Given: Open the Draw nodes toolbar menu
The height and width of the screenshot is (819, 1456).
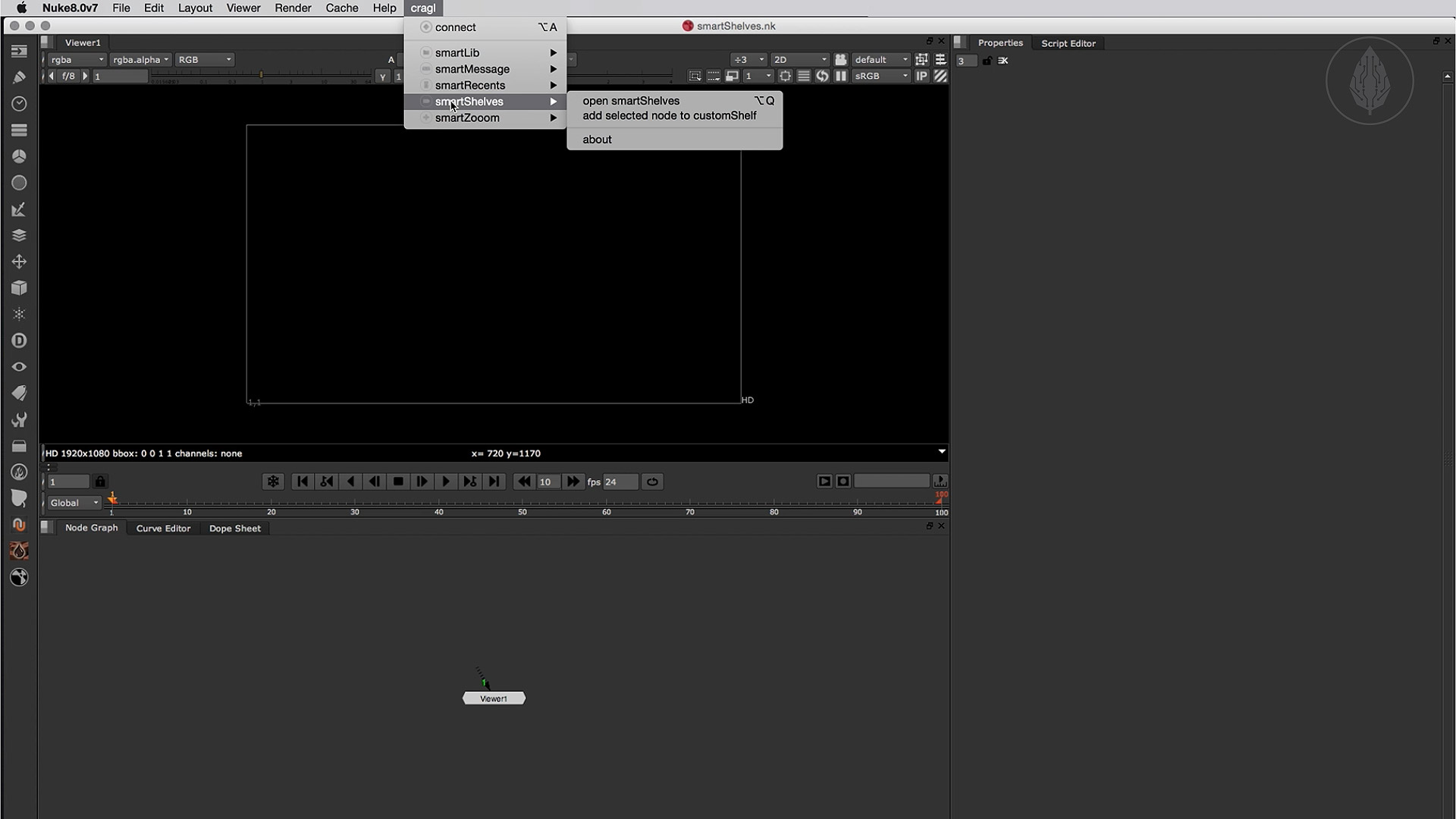Looking at the screenshot, I should pos(19,77).
